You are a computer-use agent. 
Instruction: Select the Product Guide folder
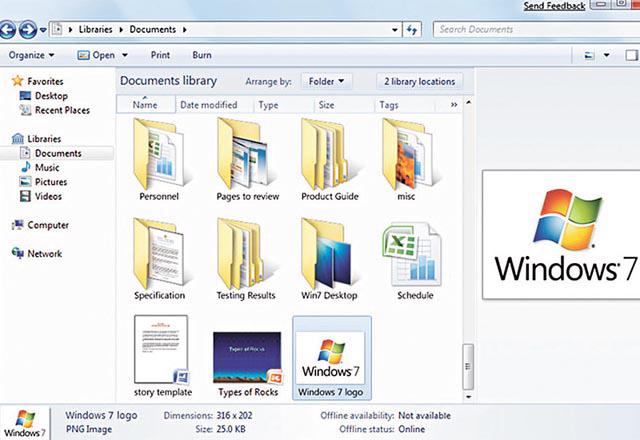tap(330, 160)
